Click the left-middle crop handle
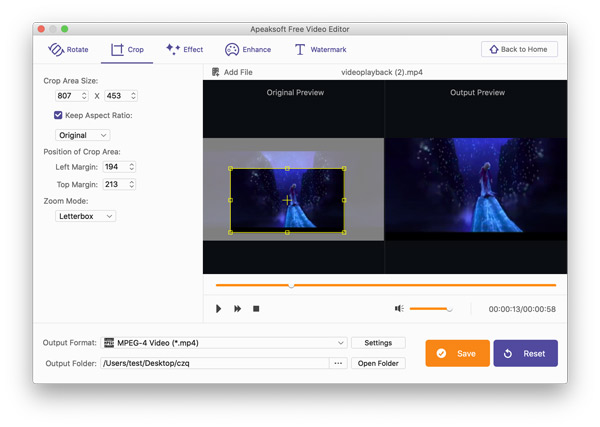600x427 pixels. click(230, 200)
